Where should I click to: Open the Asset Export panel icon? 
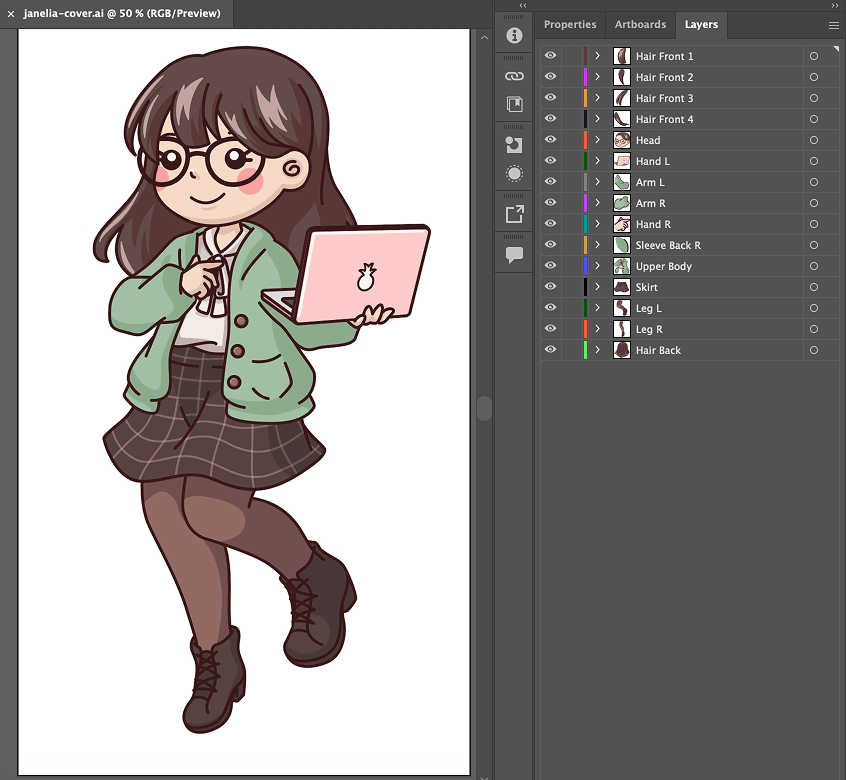pyautogui.click(x=515, y=214)
